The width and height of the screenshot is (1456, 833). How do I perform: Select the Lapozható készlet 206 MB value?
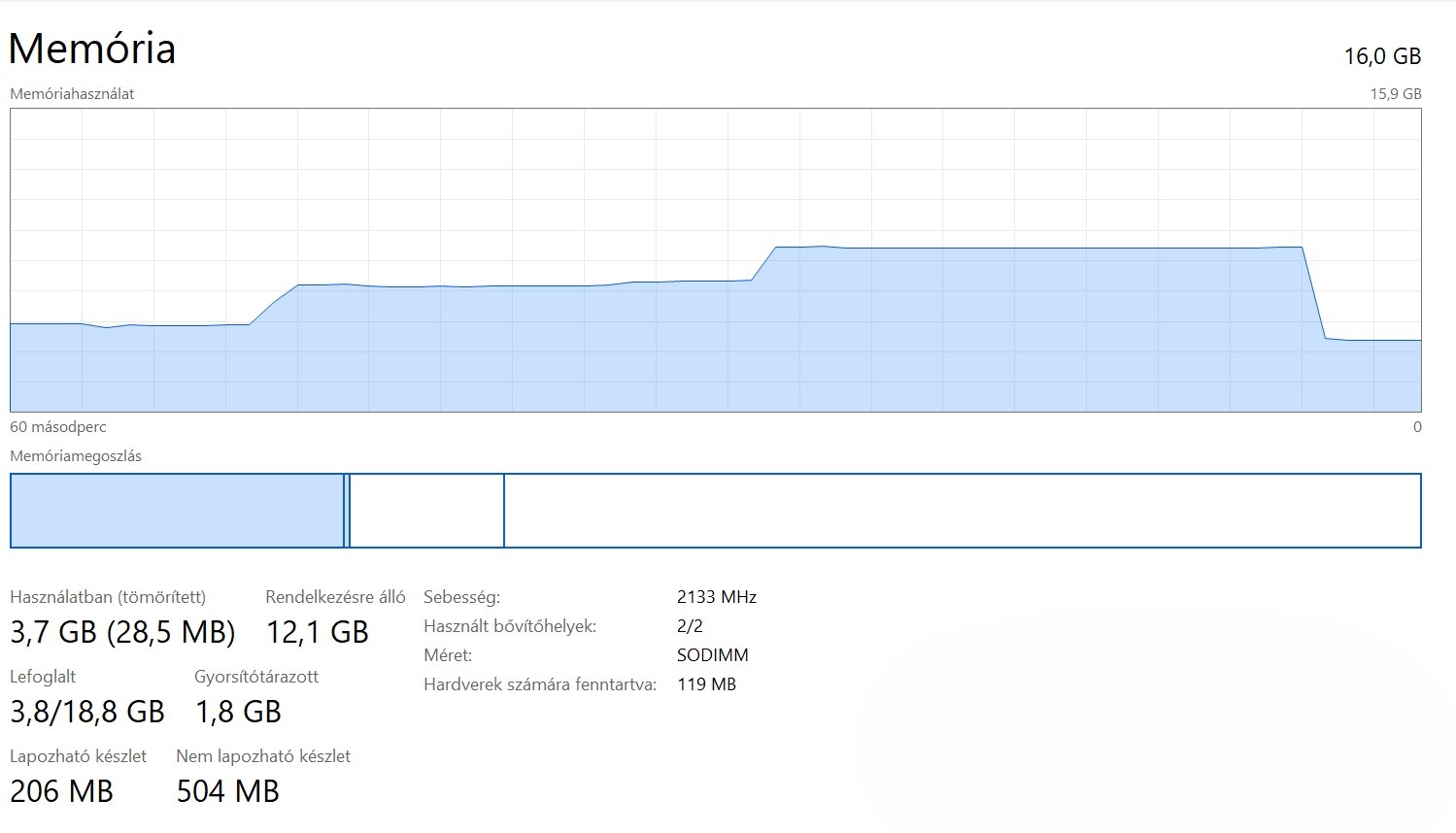(61, 791)
